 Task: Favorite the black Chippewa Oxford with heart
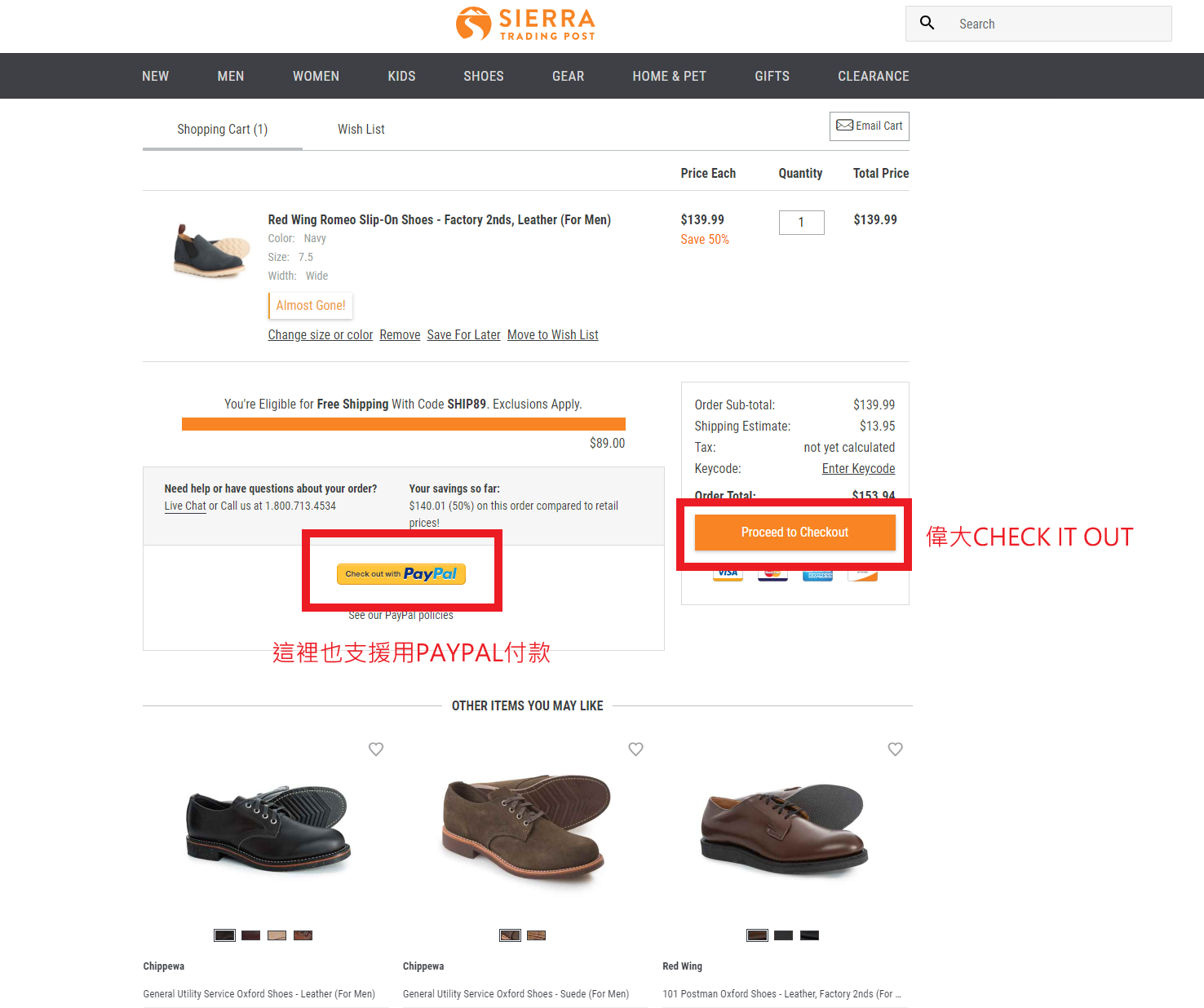(x=376, y=749)
